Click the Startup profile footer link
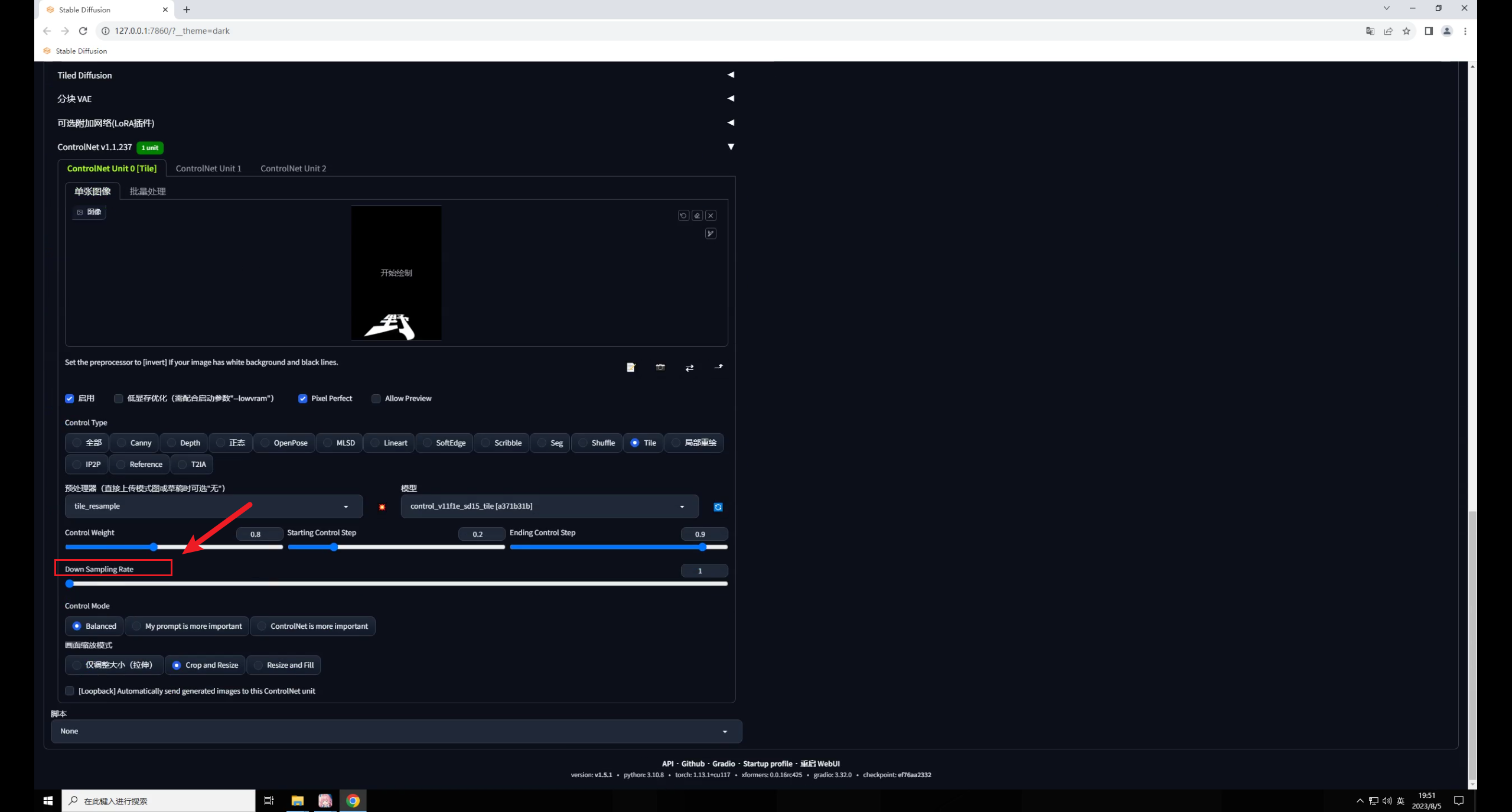Viewport: 1512px width, 812px height. [767, 764]
